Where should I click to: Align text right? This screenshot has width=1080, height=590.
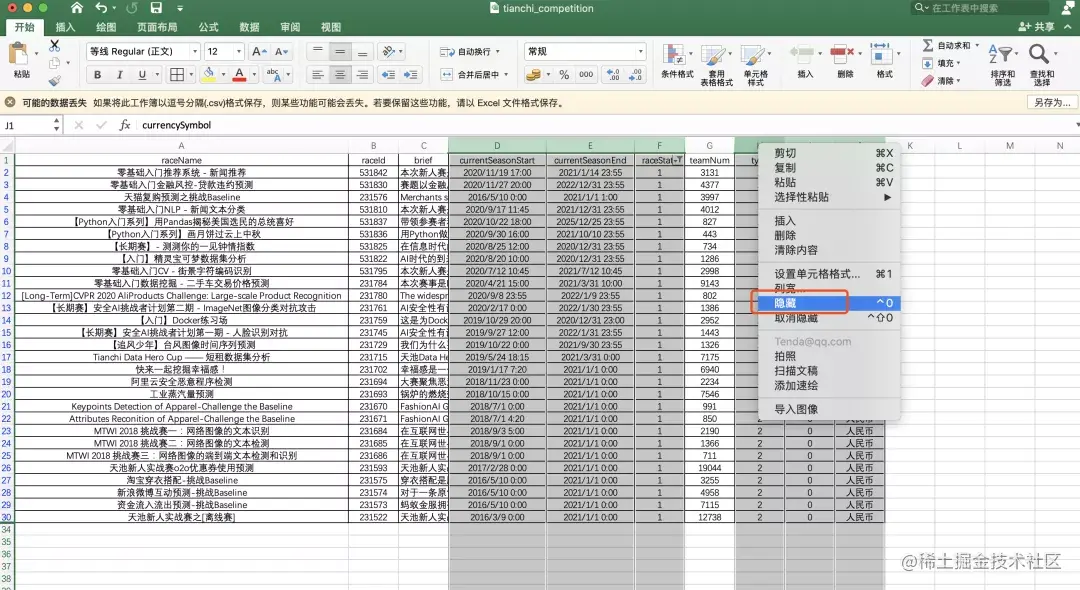coord(362,74)
